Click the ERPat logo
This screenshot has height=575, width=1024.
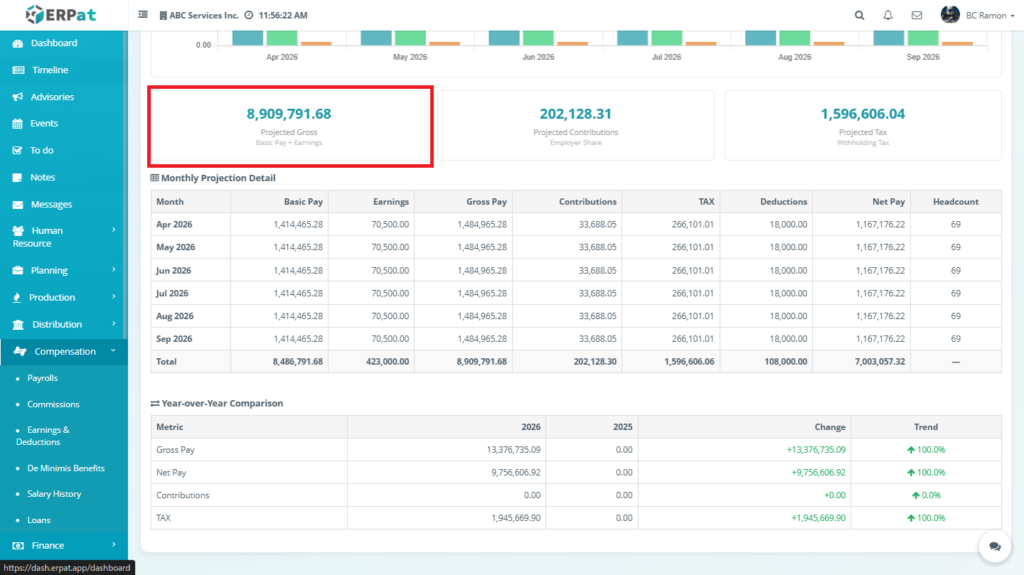click(63, 15)
